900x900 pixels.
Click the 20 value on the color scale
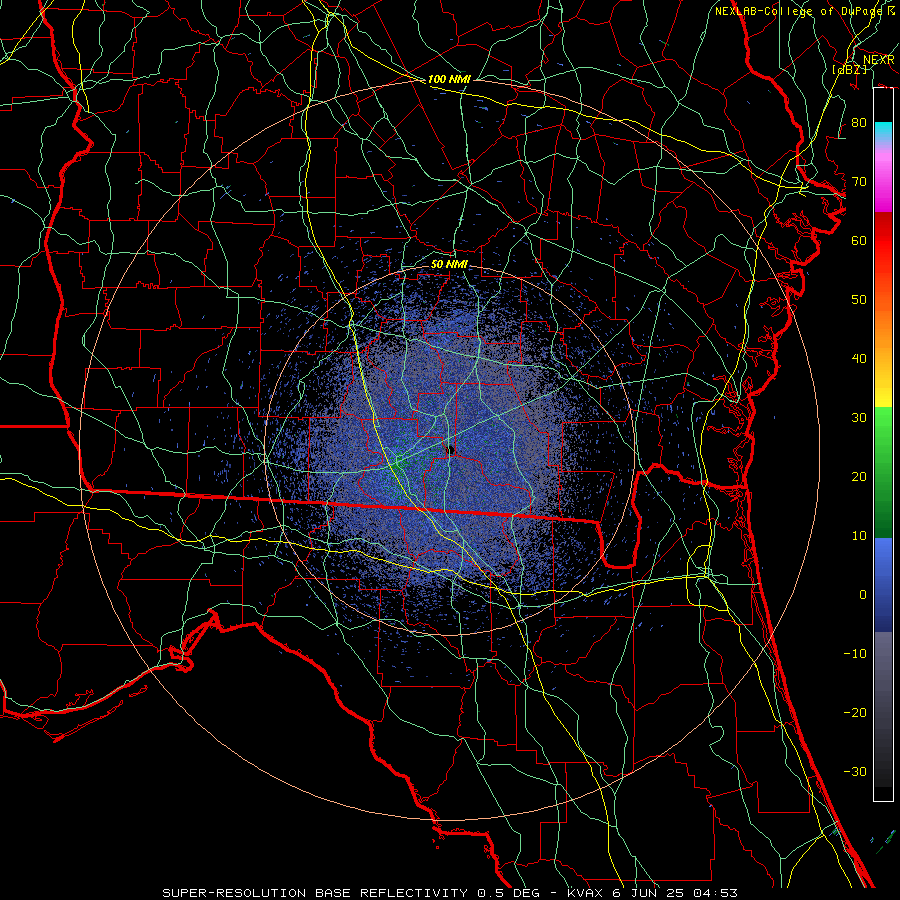tap(859, 477)
